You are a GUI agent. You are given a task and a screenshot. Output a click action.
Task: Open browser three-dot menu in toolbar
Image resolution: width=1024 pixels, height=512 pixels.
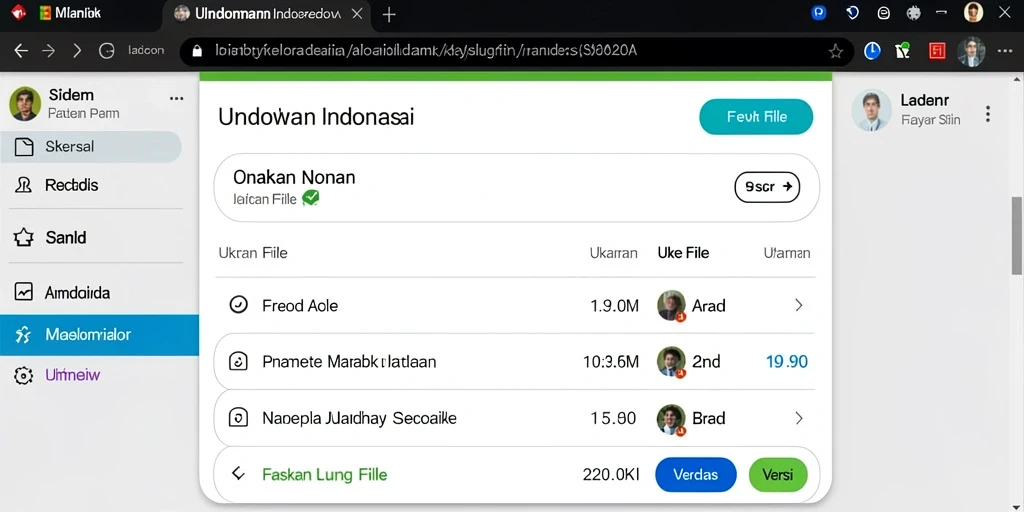point(1005,51)
